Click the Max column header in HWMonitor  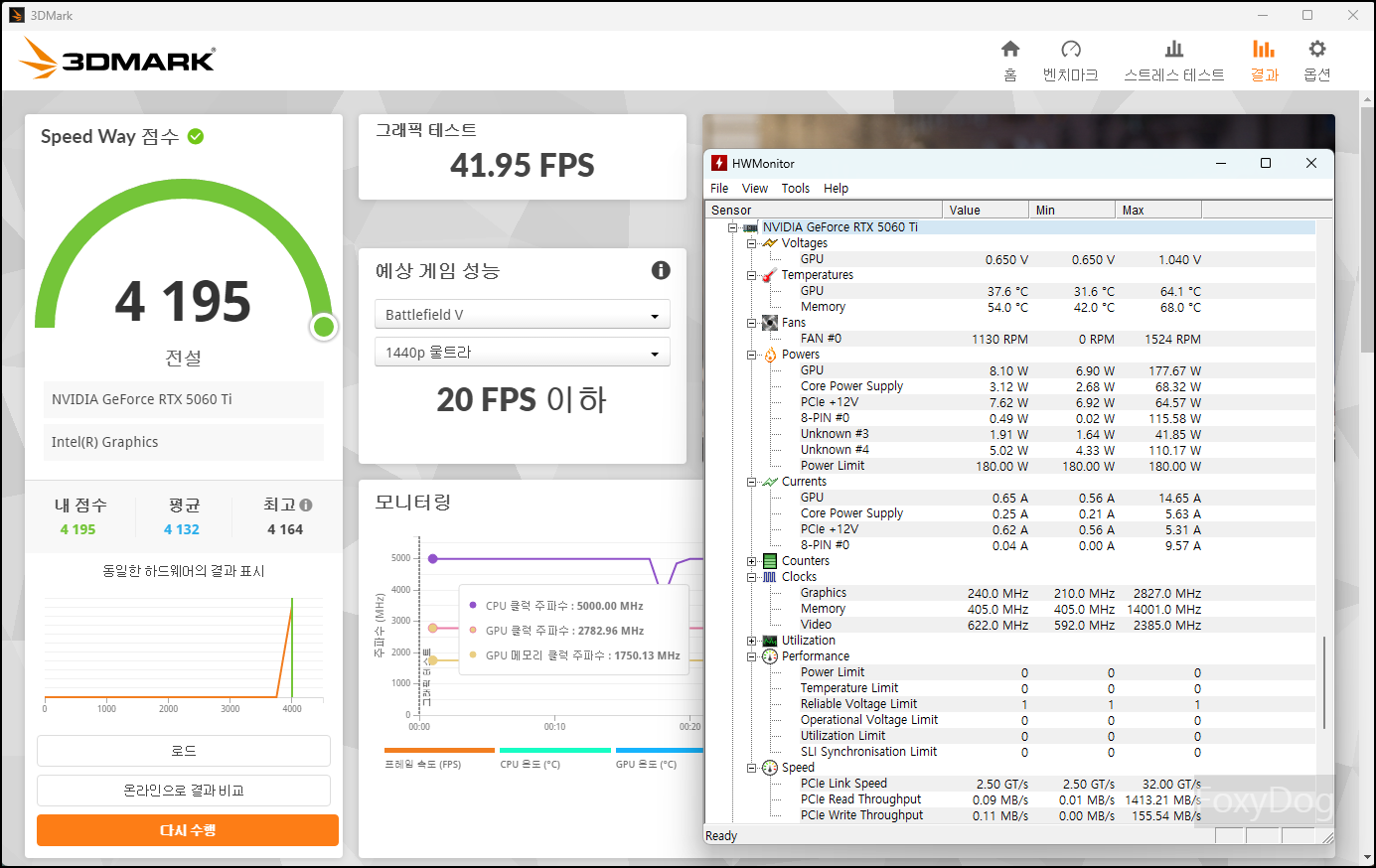pyautogui.click(x=1158, y=210)
